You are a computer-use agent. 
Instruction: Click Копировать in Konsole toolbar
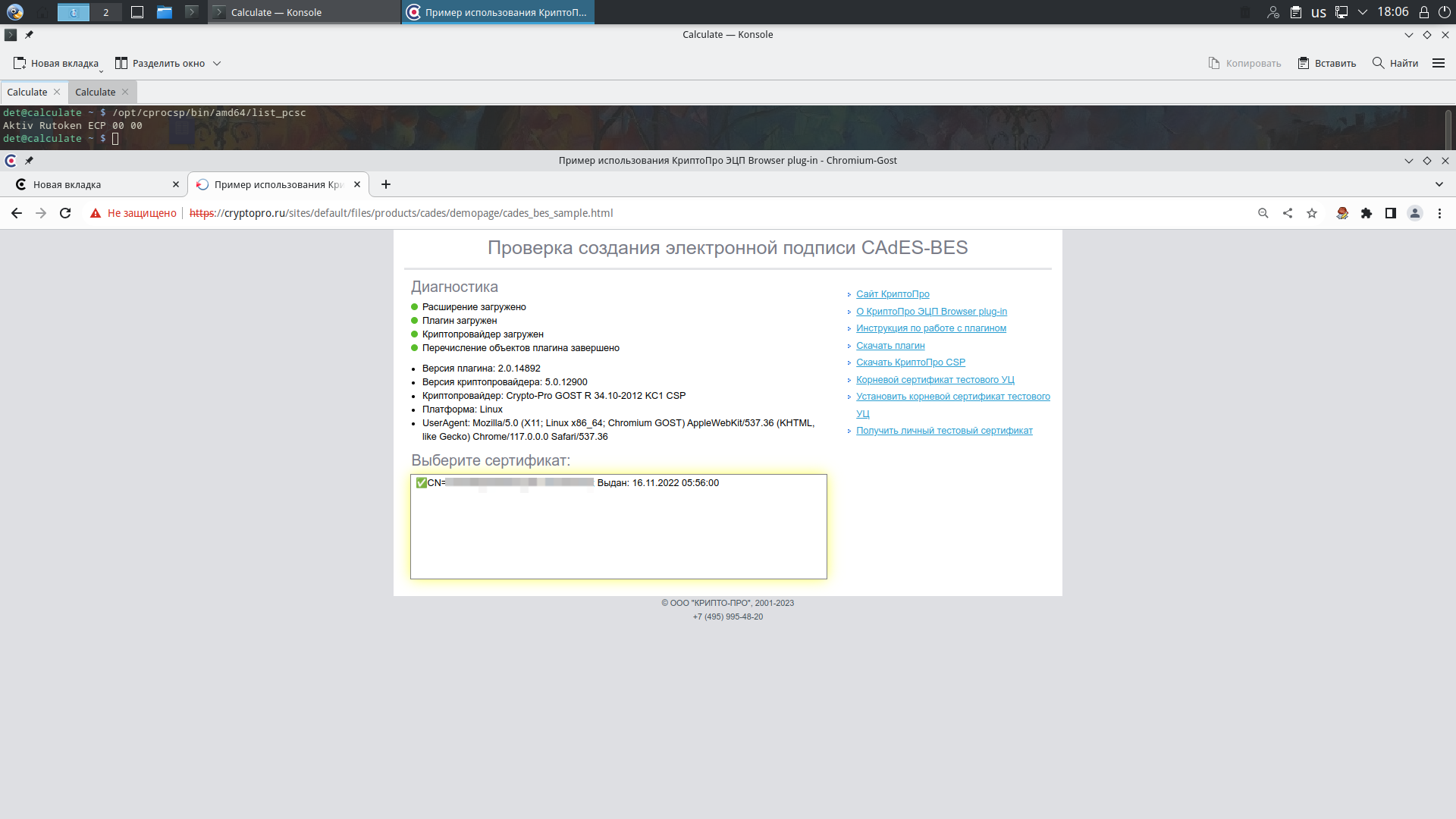tap(1244, 64)
